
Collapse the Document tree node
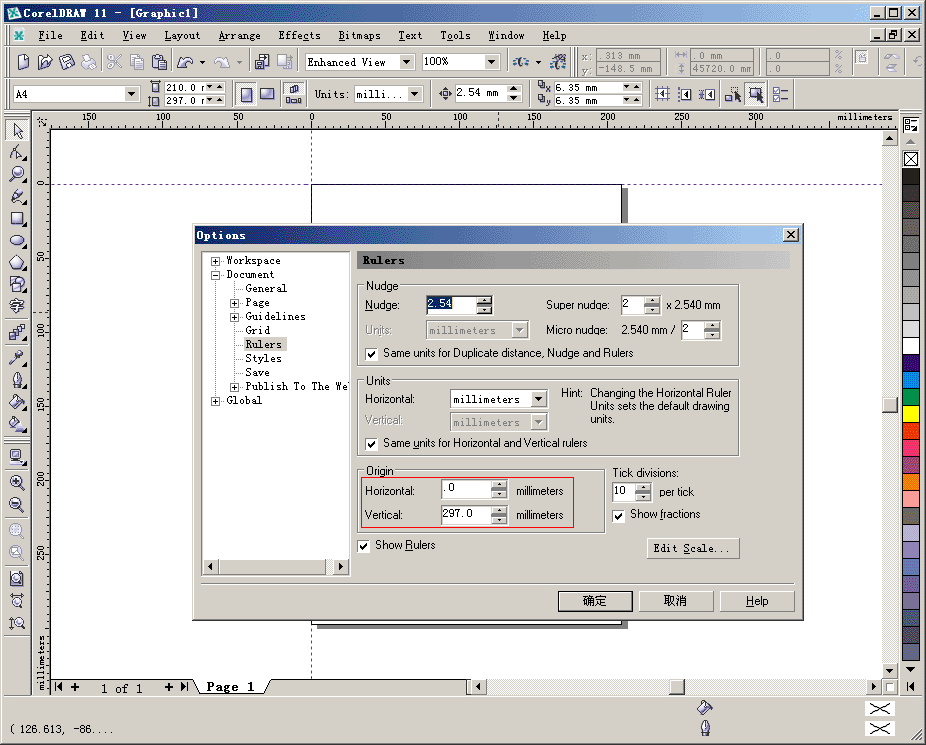point(216,275)
